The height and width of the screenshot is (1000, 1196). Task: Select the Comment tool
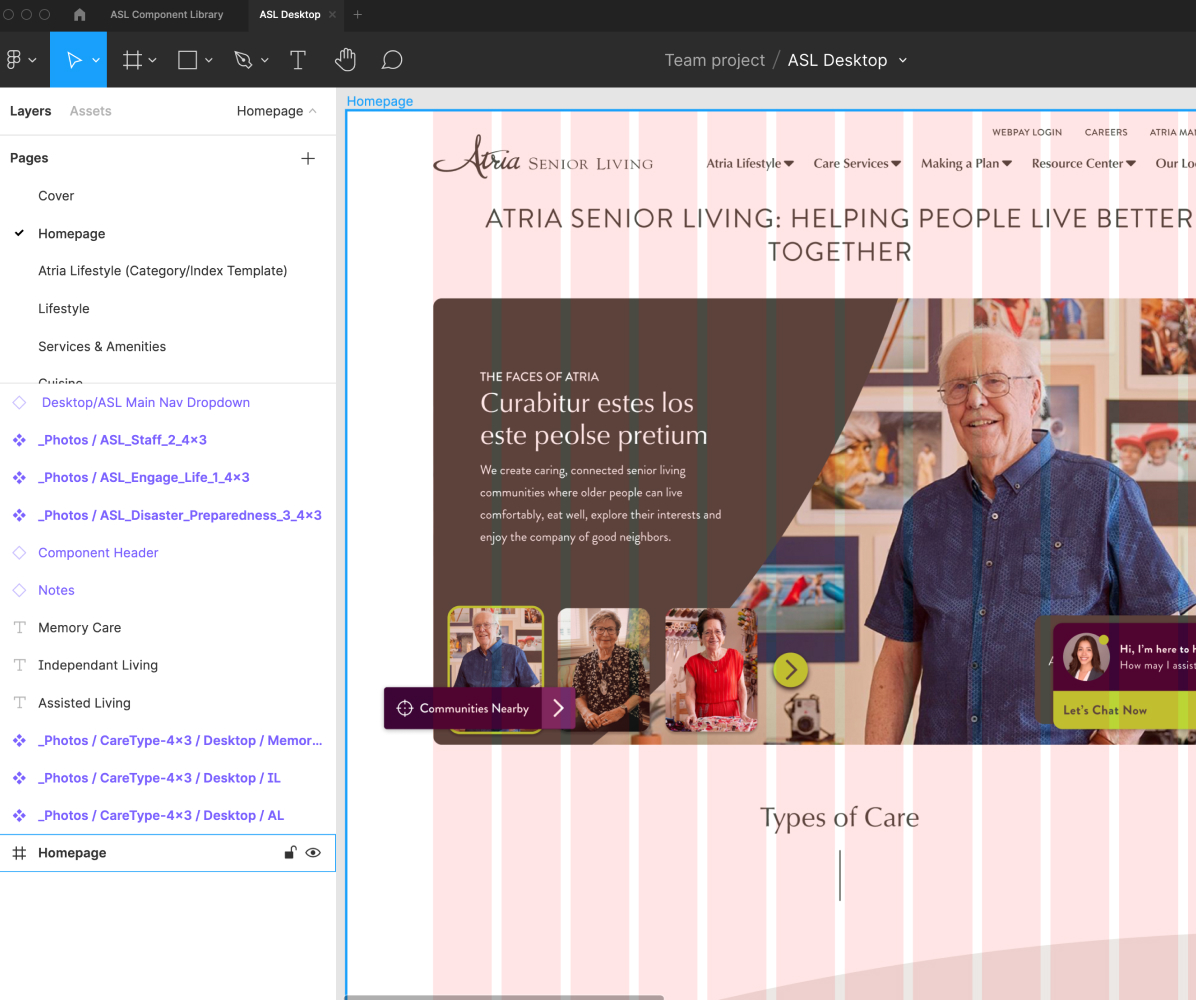392,59
